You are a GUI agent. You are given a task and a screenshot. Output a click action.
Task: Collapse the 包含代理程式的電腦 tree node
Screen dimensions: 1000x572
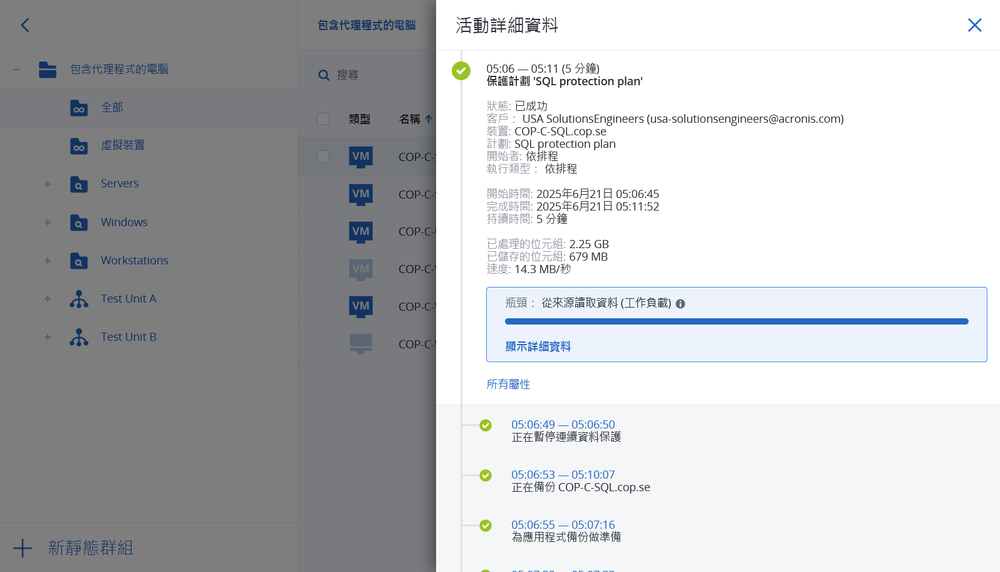tap(16, 70)
